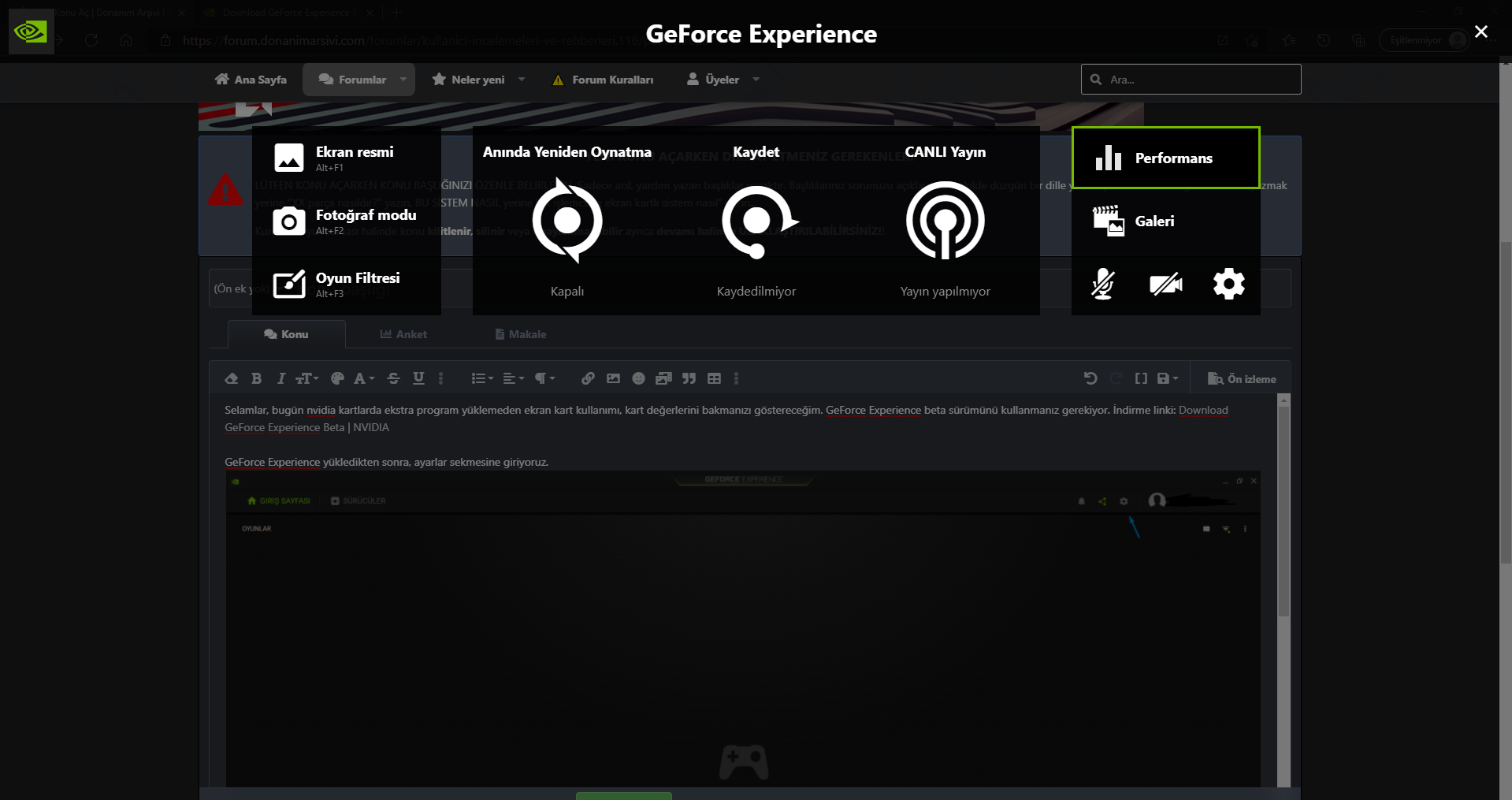Take a screenshot with Ekran resmi
This screenshot has width=1512, height=800.
coord(347,158)
